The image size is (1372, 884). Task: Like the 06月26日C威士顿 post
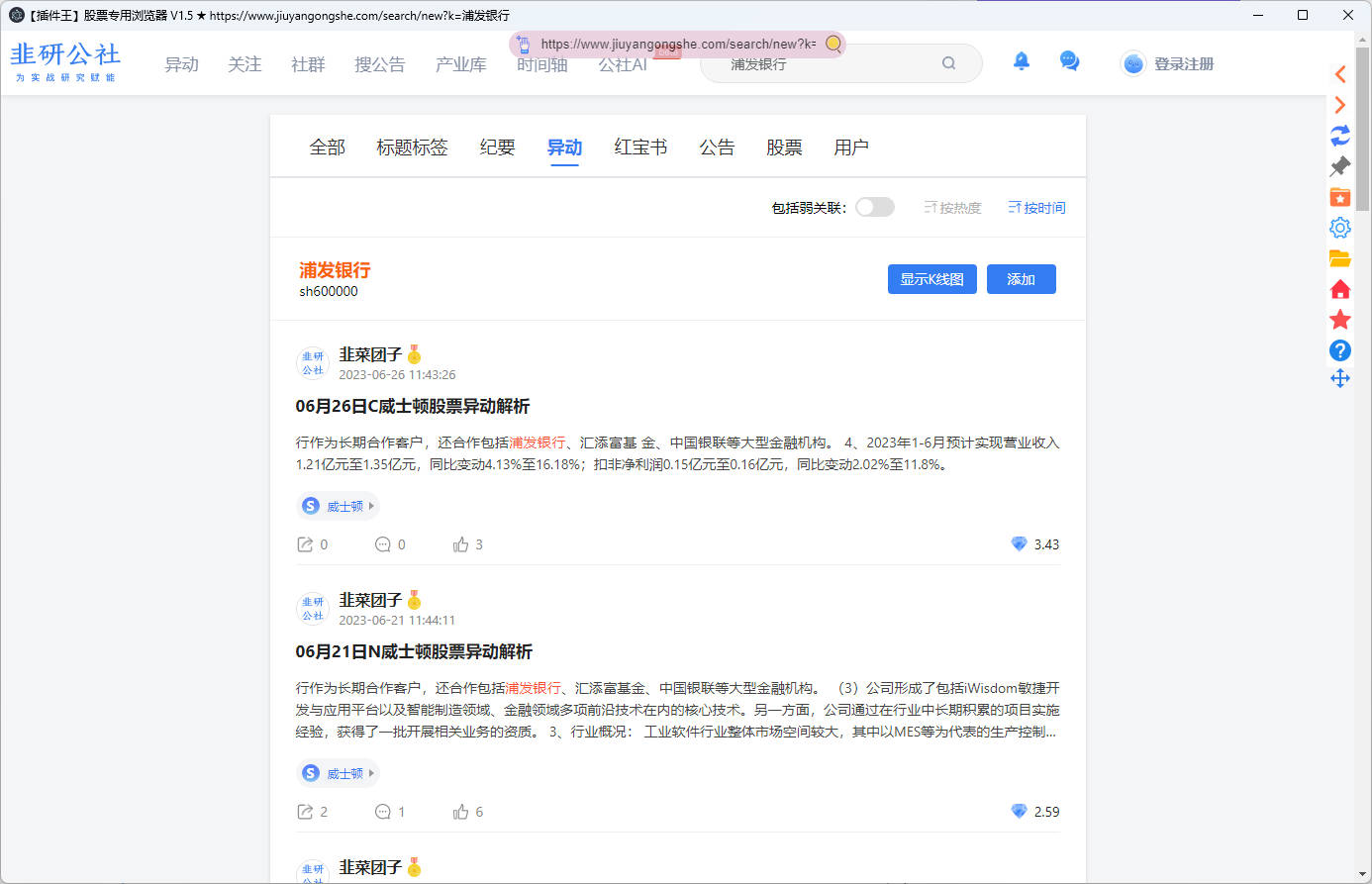[x=460, y=544]
